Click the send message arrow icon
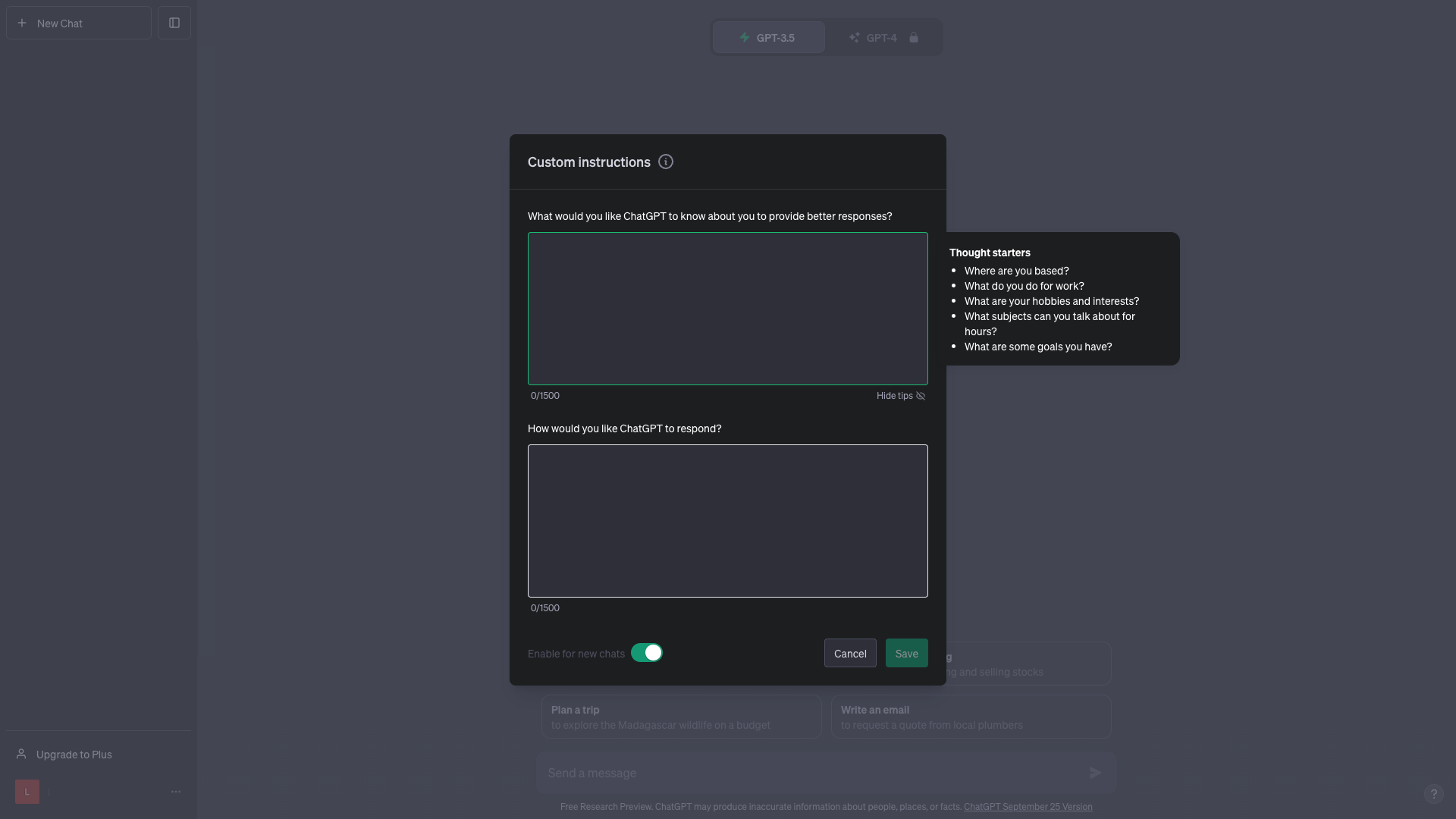The height and width of the screenshot is (819, 1456). pos(1096,773)
